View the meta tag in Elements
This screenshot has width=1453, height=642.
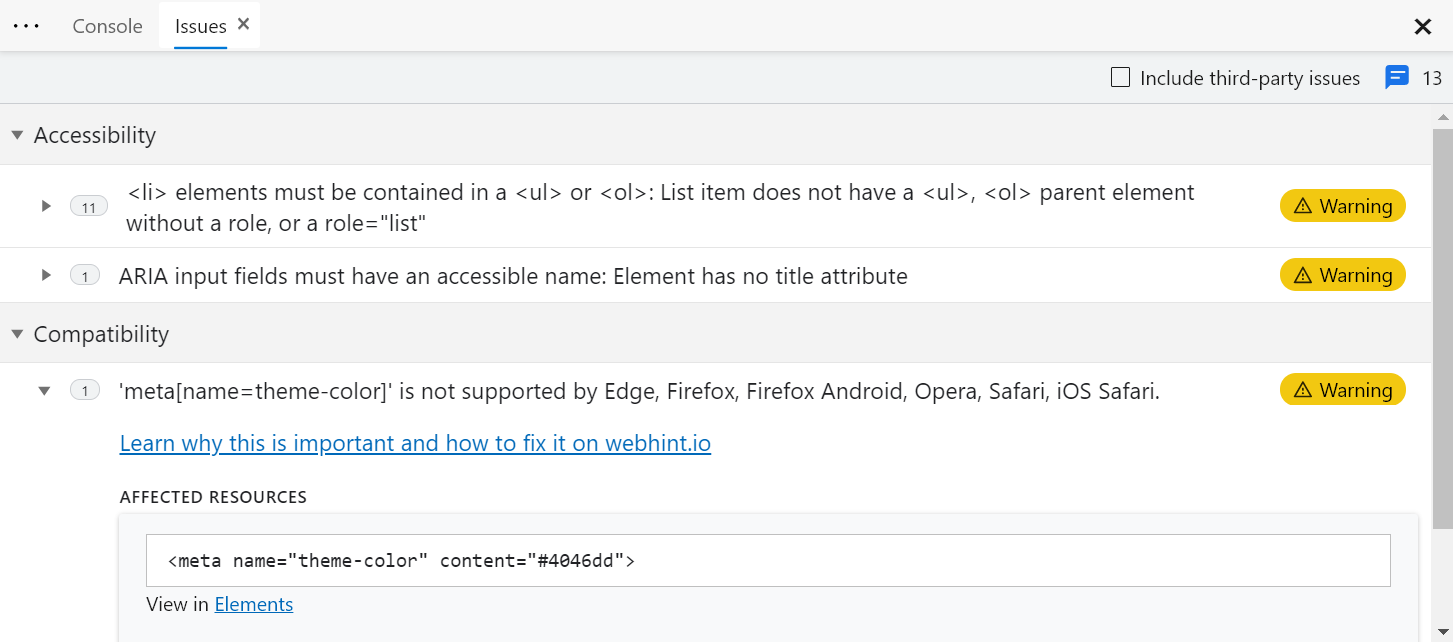253,604
